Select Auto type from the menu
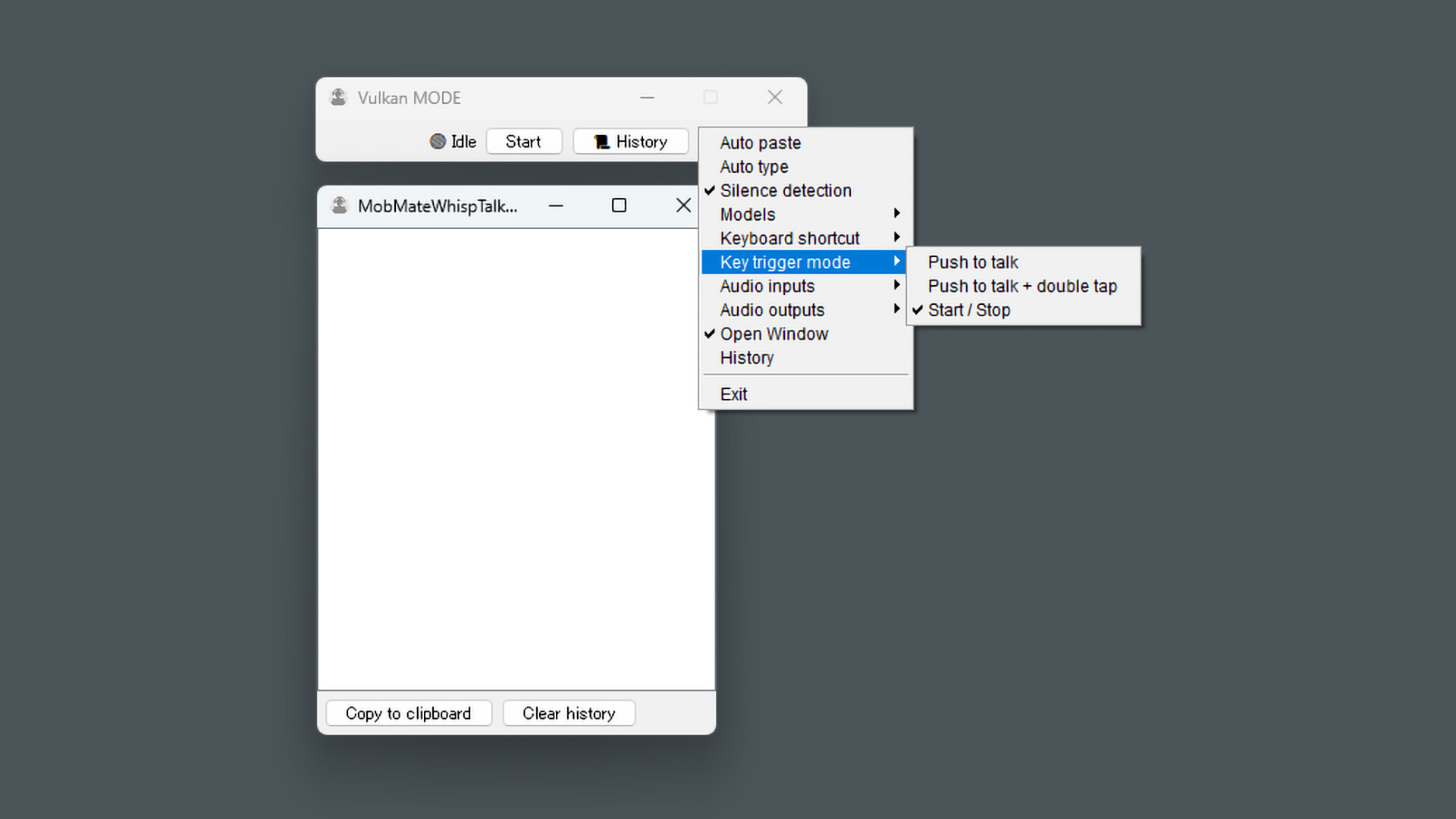Viewport: 1456px width, 819px height. coord(753,167)
